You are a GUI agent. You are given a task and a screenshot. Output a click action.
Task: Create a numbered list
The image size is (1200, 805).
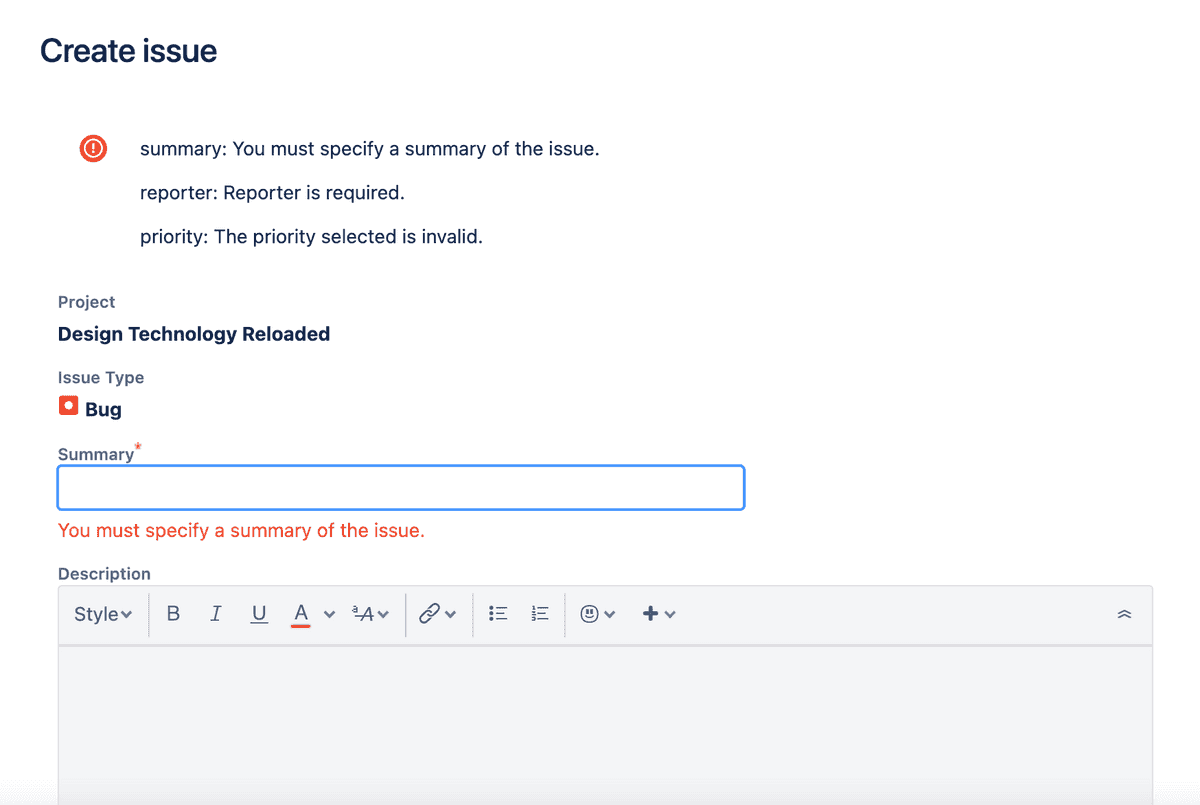[539, 613]
